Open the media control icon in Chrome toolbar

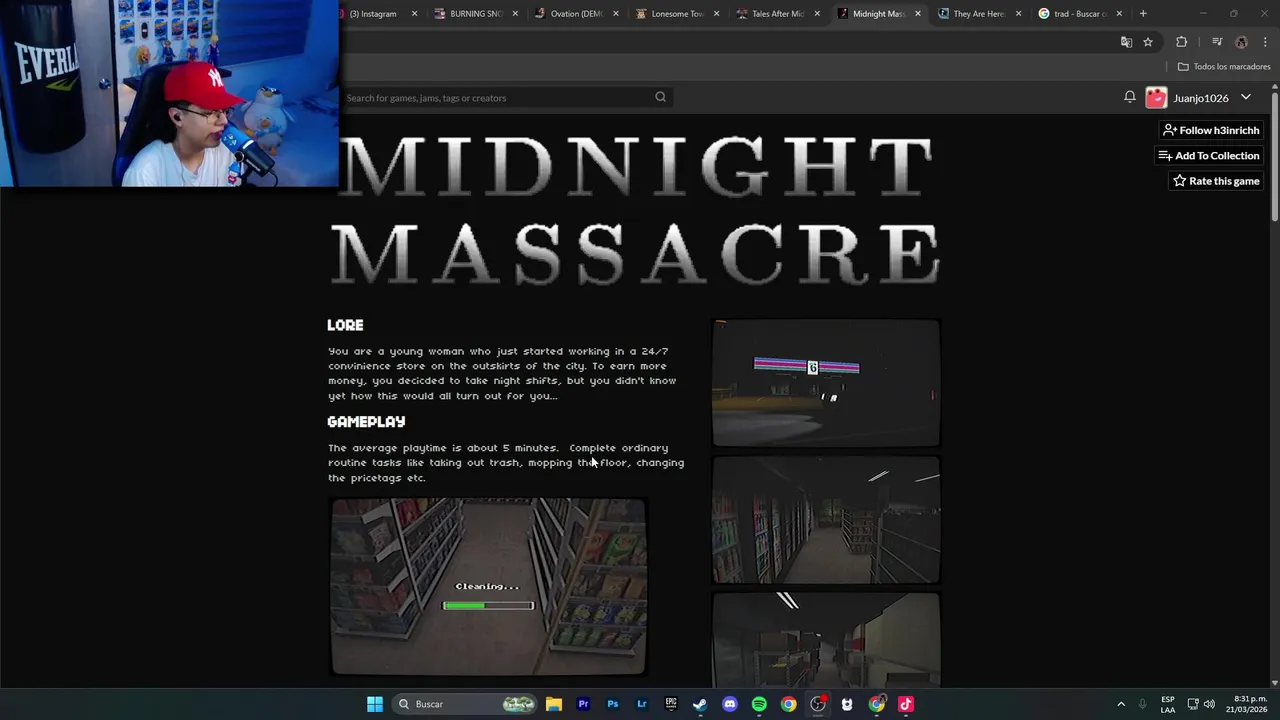point(1217,42)
